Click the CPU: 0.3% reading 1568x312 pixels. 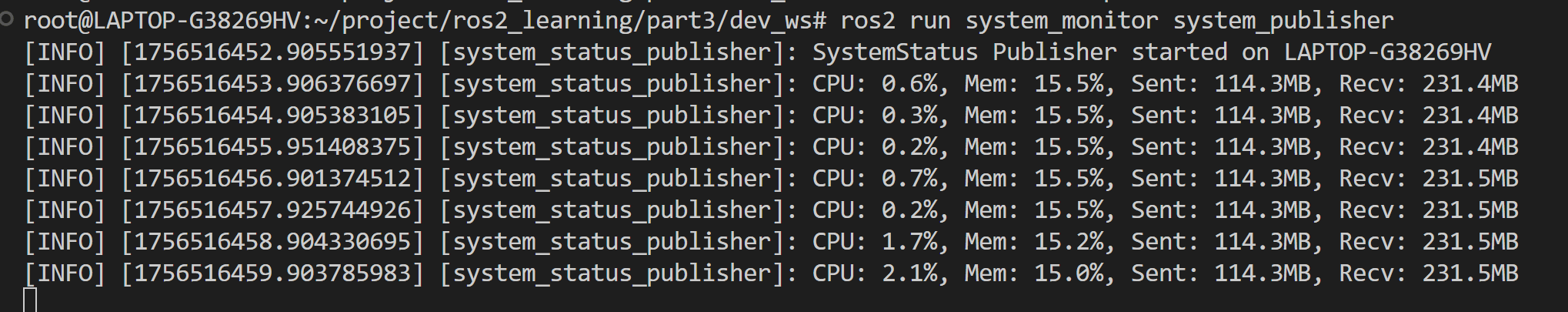tap(876, 116)
